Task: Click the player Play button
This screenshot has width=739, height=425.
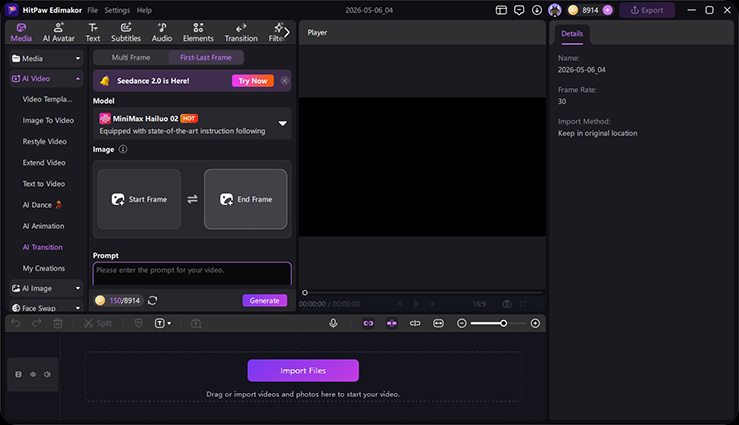Action: click(x=416, y=304)
